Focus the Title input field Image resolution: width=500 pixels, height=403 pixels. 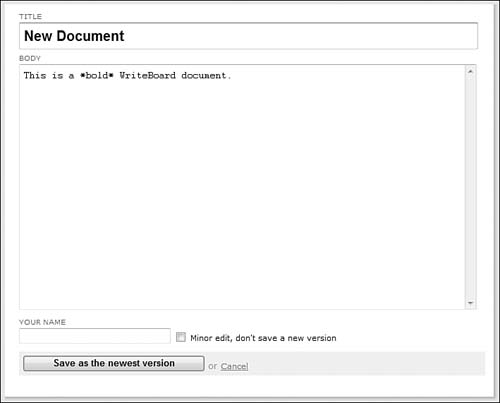(248, 36)
